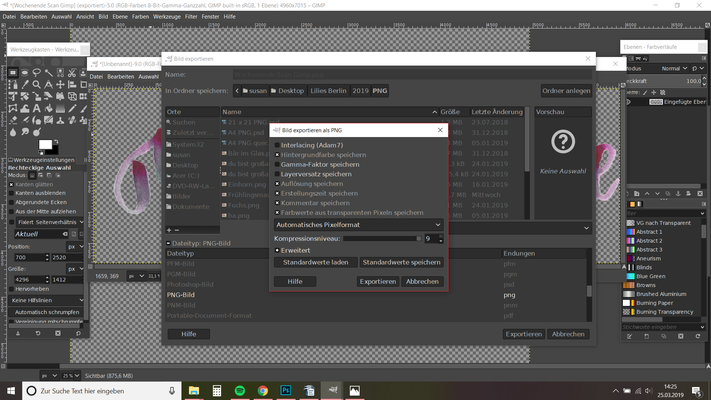Collapse the Erweitert section
The height and width of the screenshot is (400, 711).
278,250
